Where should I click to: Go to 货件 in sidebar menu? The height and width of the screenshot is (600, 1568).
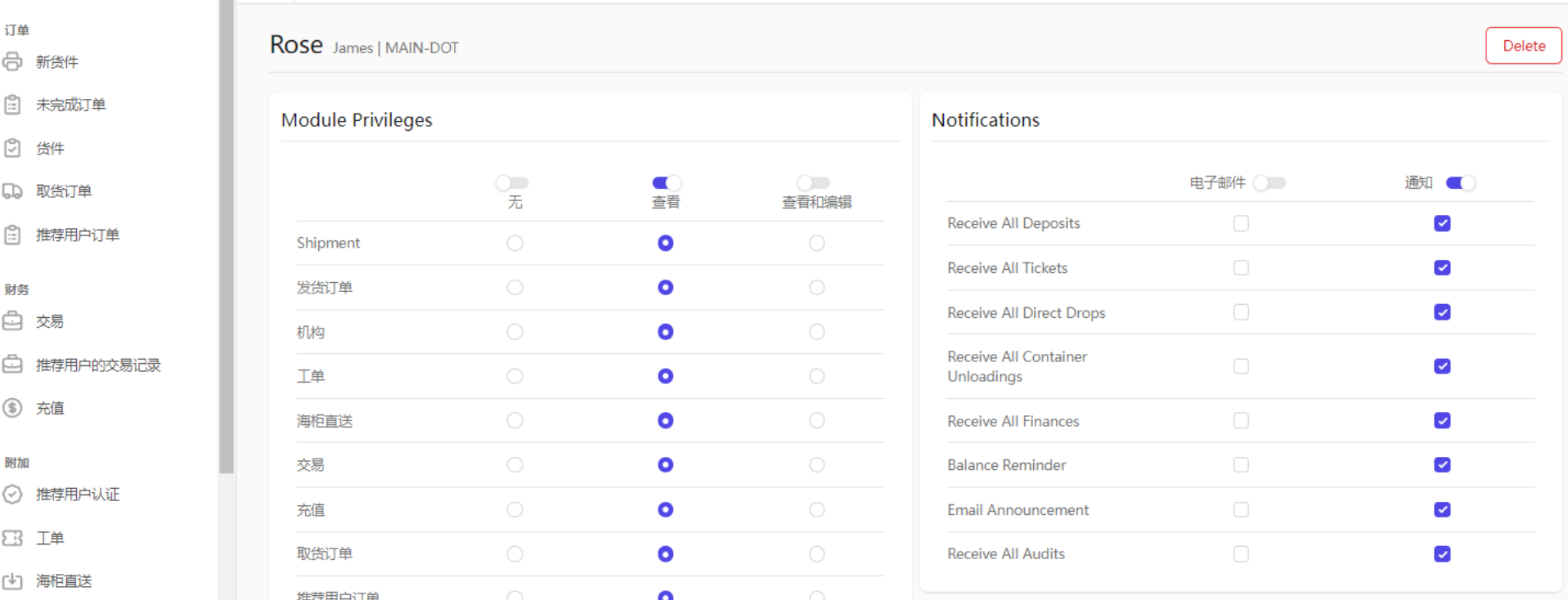coord(50,149)
